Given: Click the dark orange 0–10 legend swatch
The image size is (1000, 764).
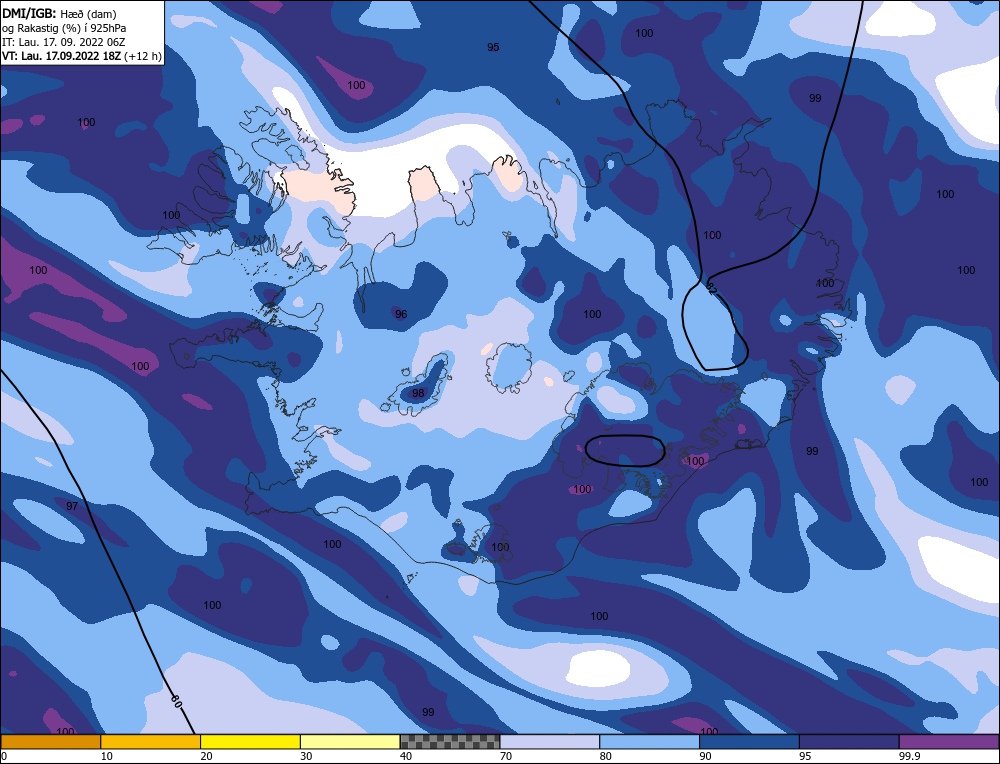Looking at the screenshot, I should pos(50,742).
